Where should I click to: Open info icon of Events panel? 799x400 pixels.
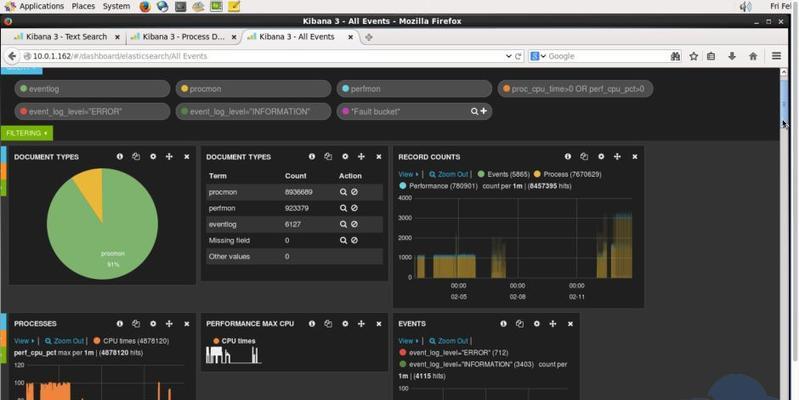[503, 324]
